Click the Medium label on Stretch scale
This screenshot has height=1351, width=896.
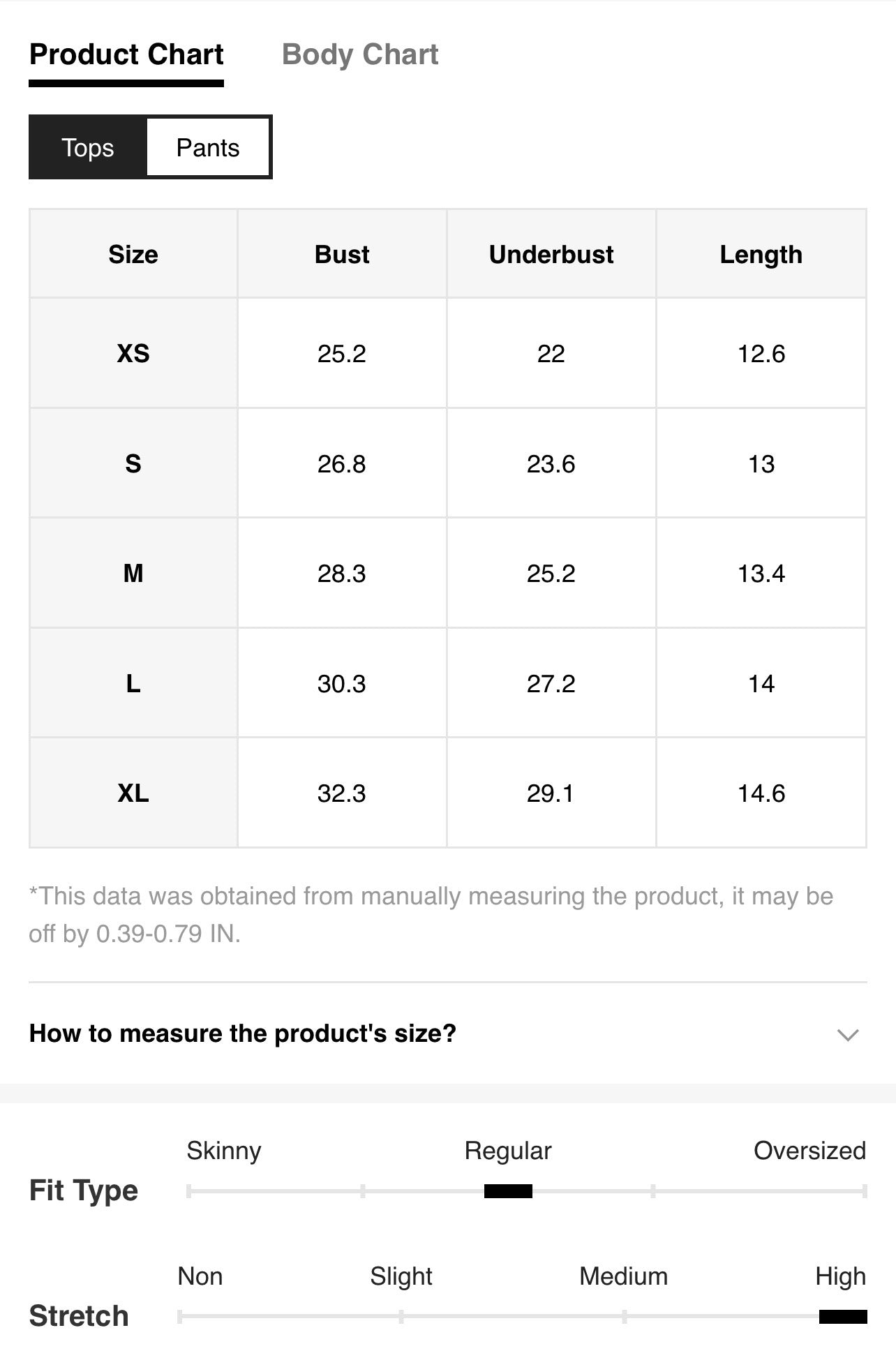623,1276
